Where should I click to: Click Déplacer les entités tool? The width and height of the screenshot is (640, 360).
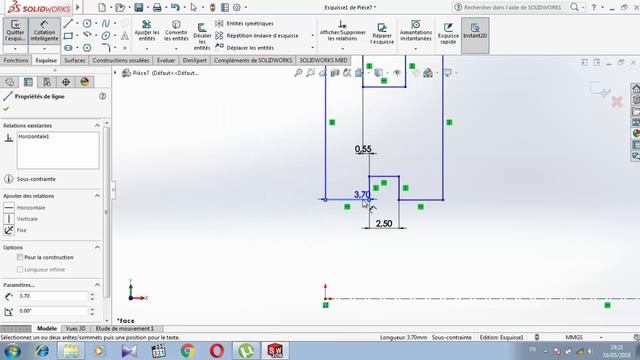[245, 48]
